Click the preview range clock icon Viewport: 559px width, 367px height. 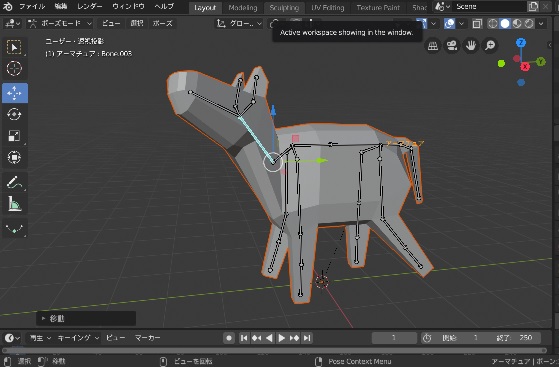click(x=427, y=338)
